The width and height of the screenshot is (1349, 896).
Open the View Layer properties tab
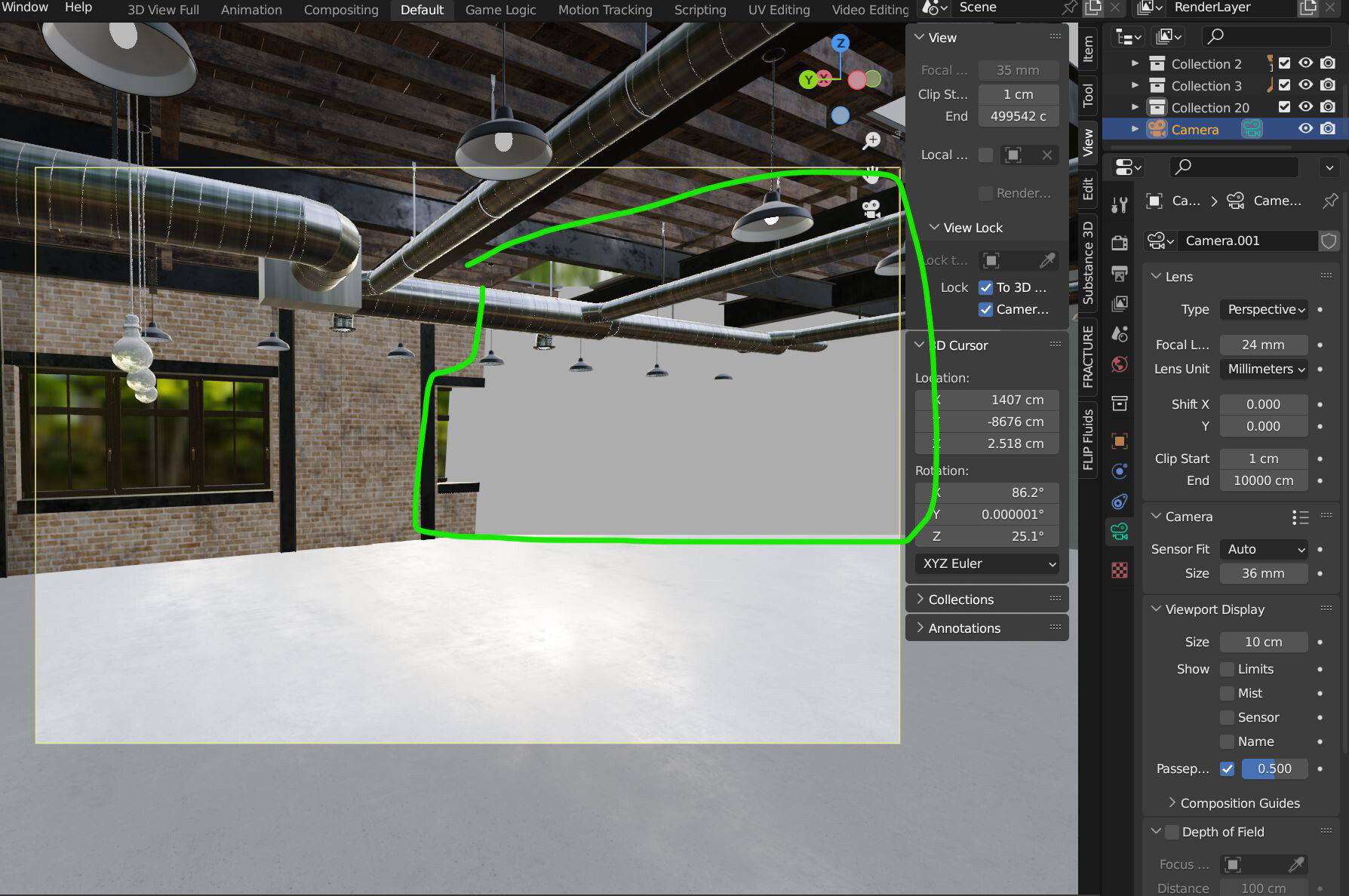pyautogui.click(x=1119, y=303)
